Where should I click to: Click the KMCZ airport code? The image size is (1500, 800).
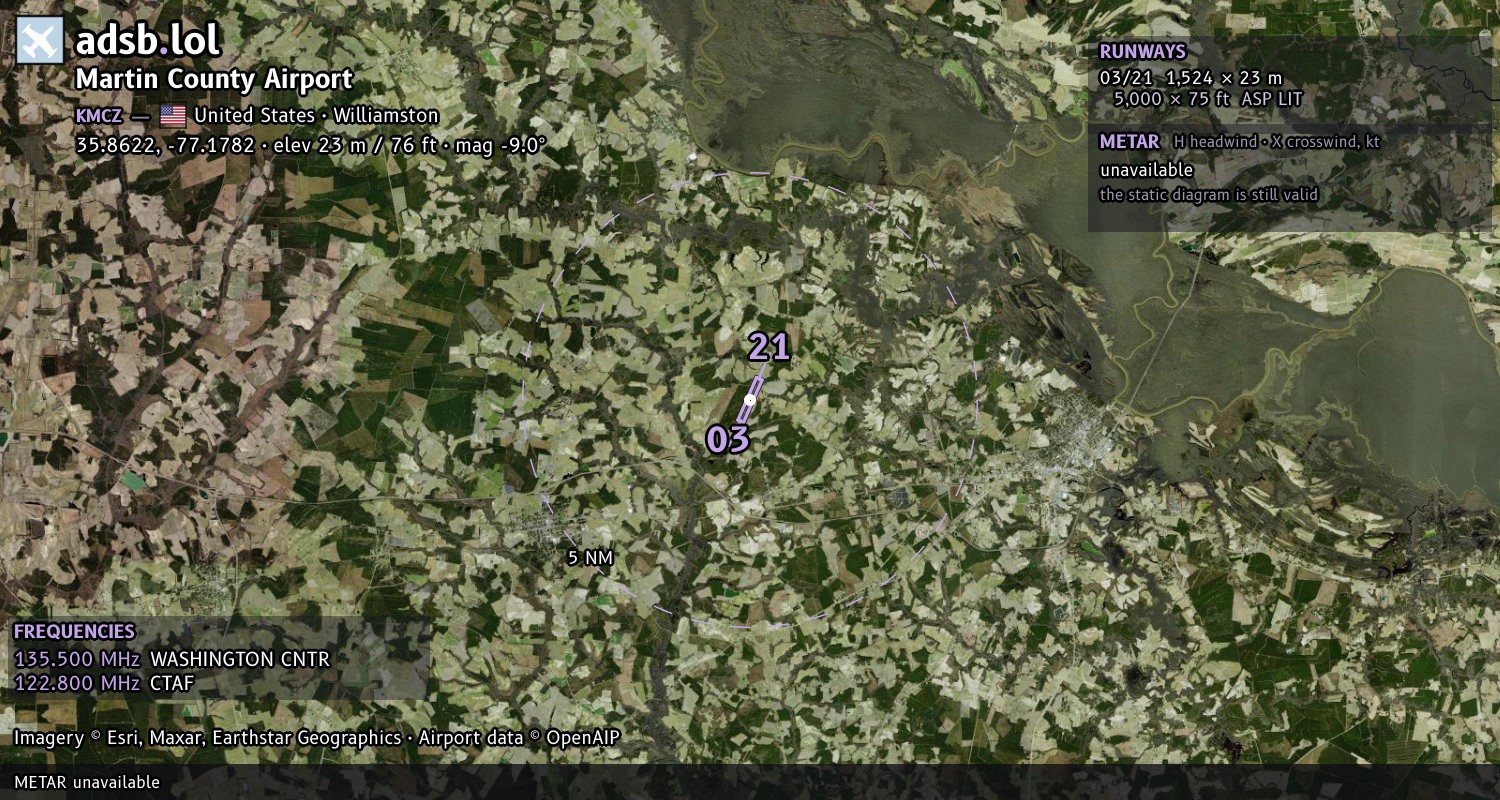pyautogui.click(x=99, y=116)
